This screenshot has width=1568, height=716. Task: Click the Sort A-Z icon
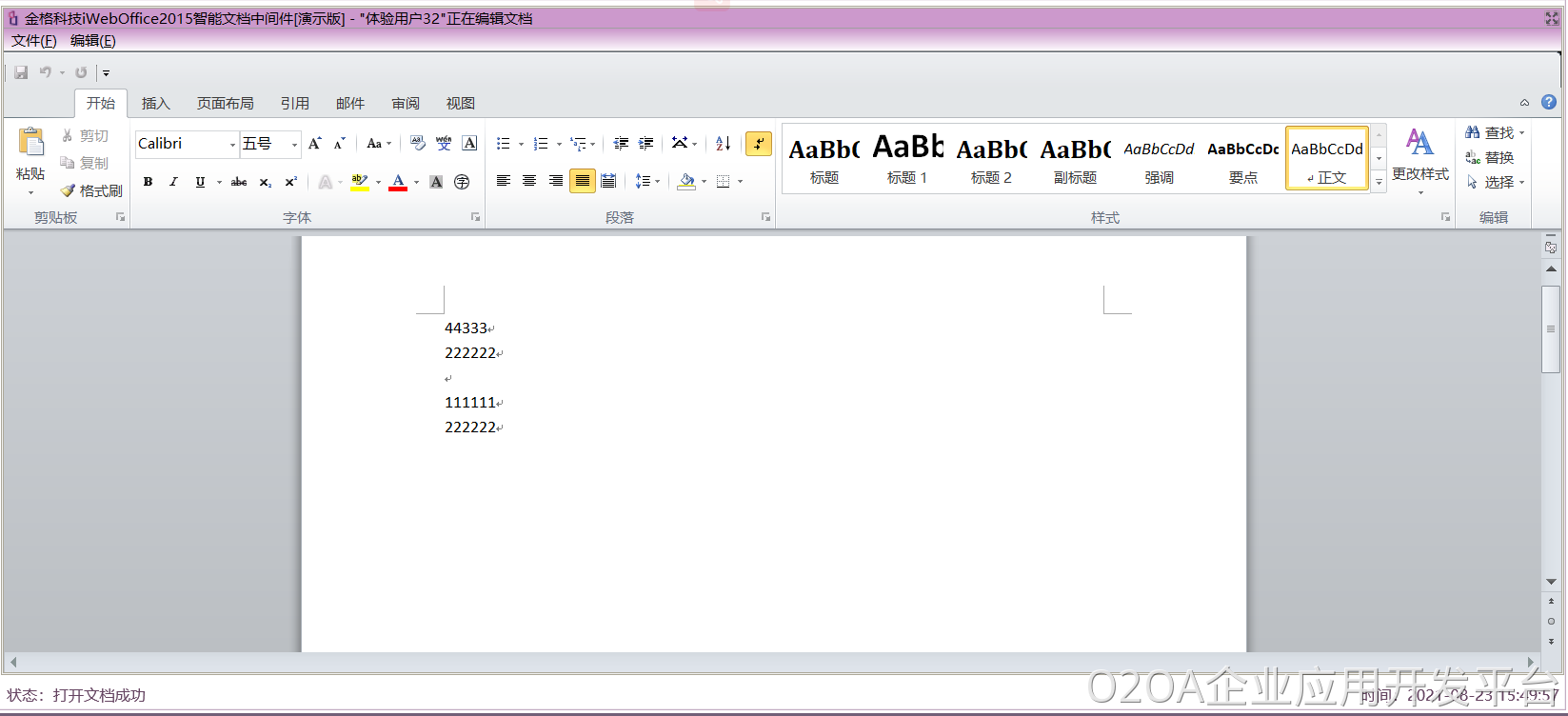tap(724, 144)
